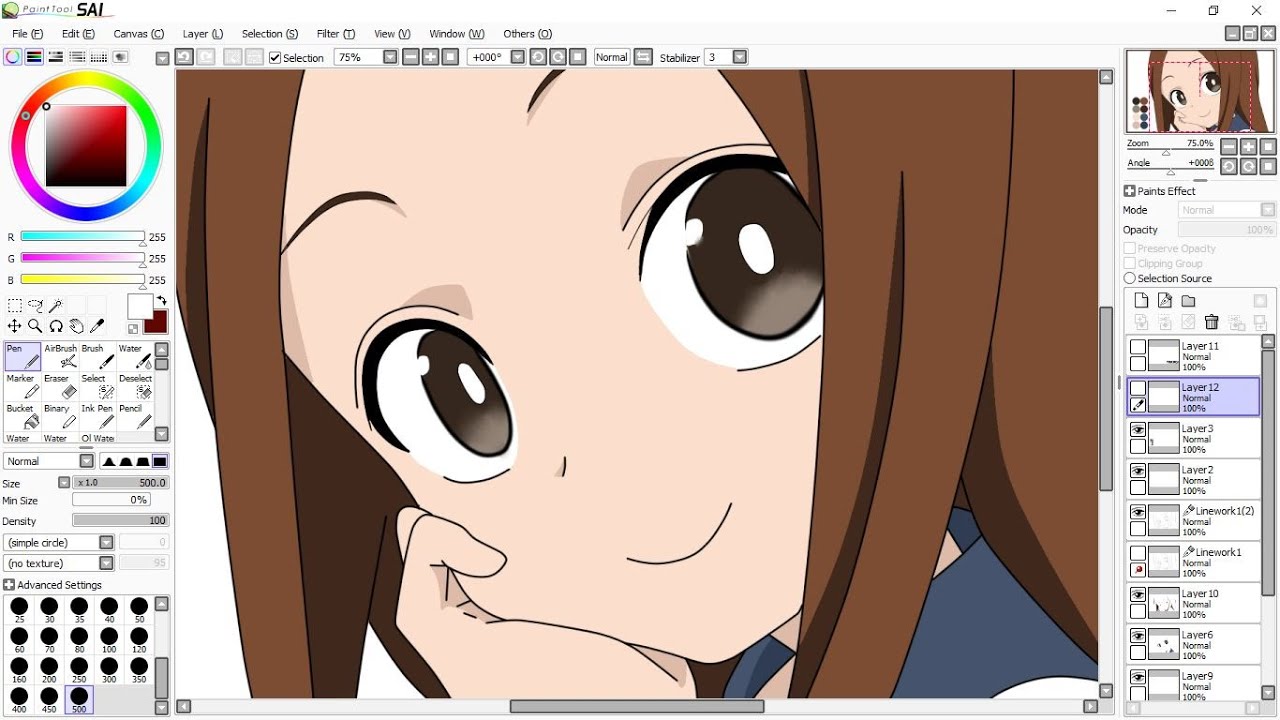Select the Pen tool

point(23,357)
